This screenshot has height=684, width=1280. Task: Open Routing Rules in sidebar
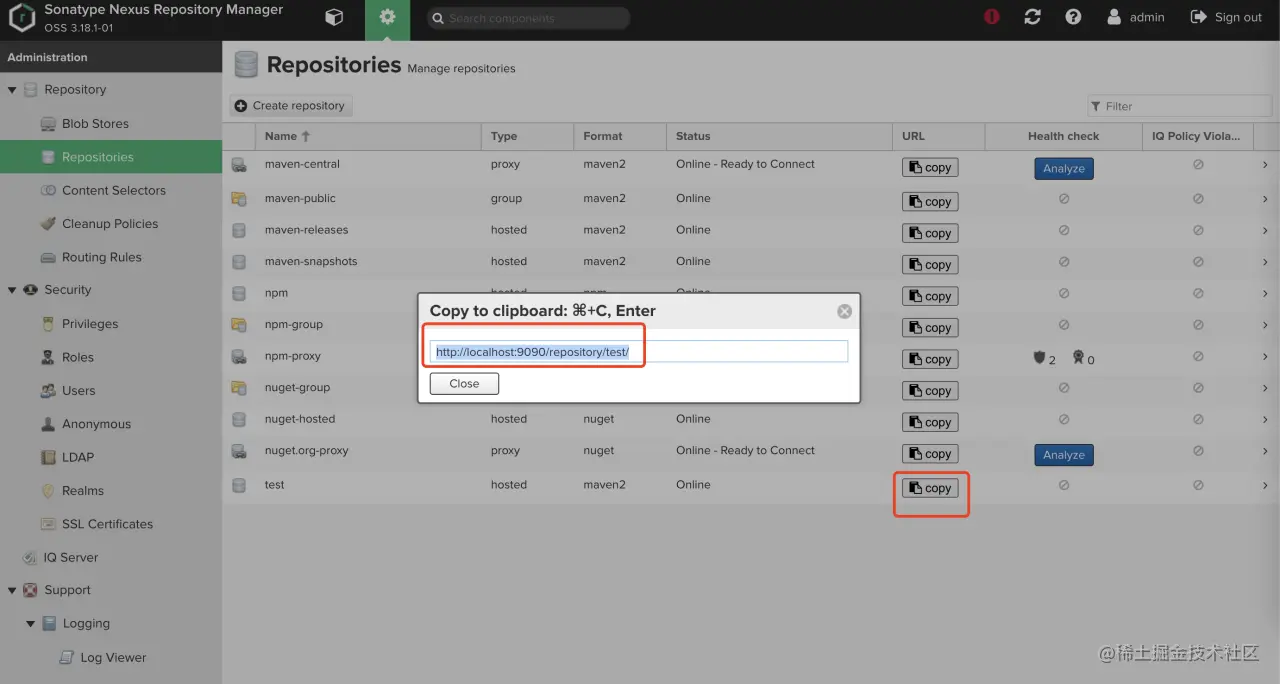coord(101,257)
